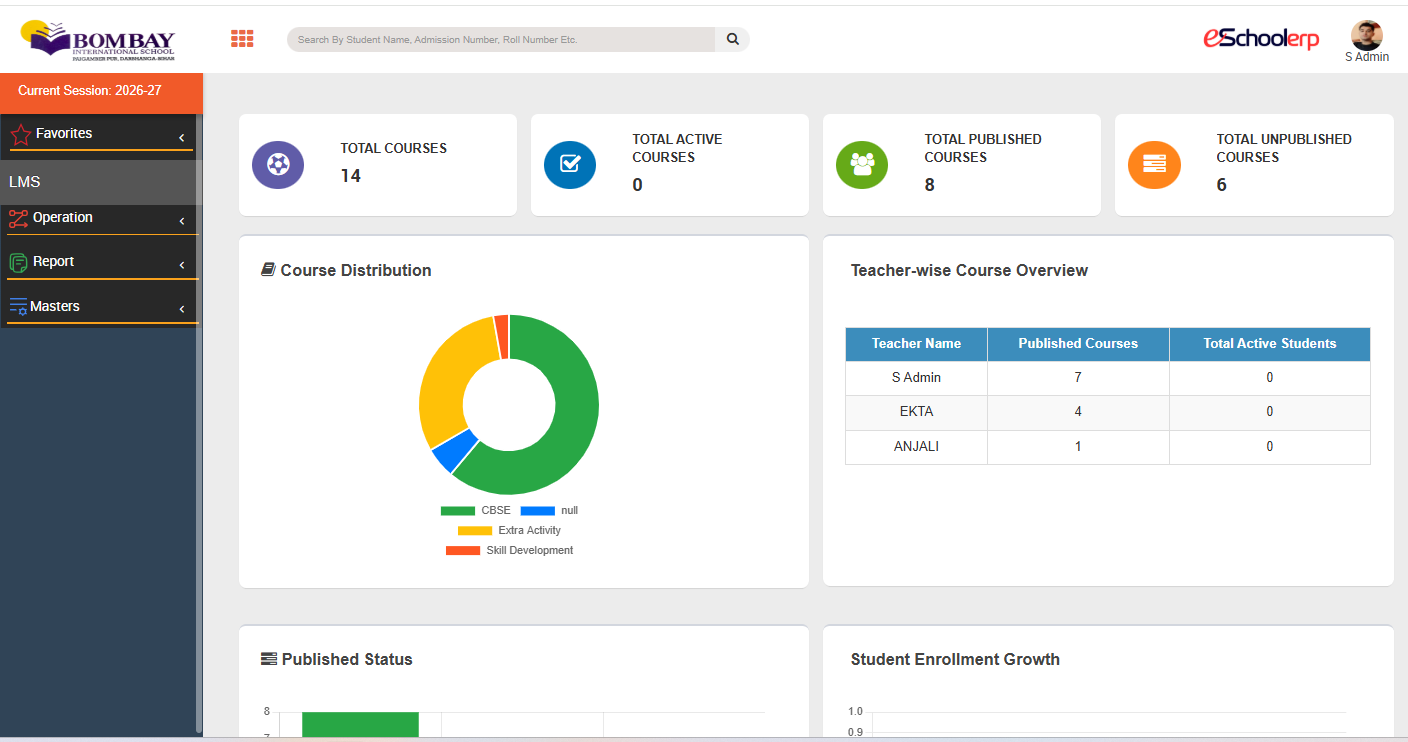This screenshot has width=1408, height=742.
Task: Click the Published Courses column header
Action: [1078, 344]
